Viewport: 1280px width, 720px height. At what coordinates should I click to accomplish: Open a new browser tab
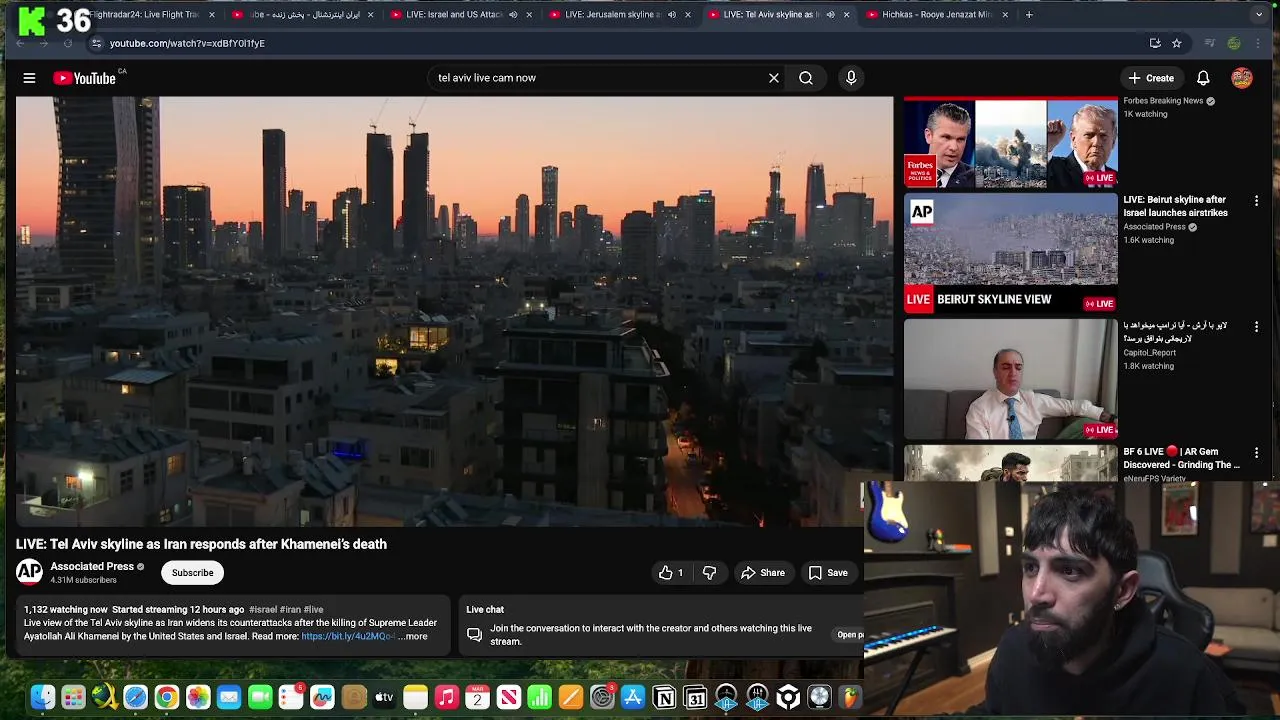[x=1029, y=15]
